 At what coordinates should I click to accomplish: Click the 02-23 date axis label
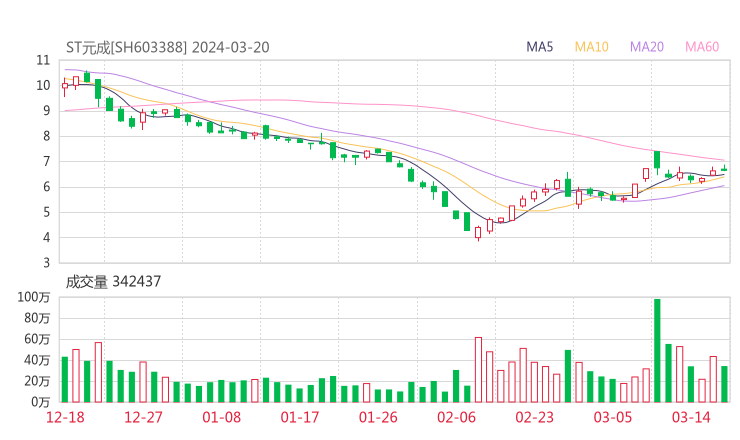point(534,417)
